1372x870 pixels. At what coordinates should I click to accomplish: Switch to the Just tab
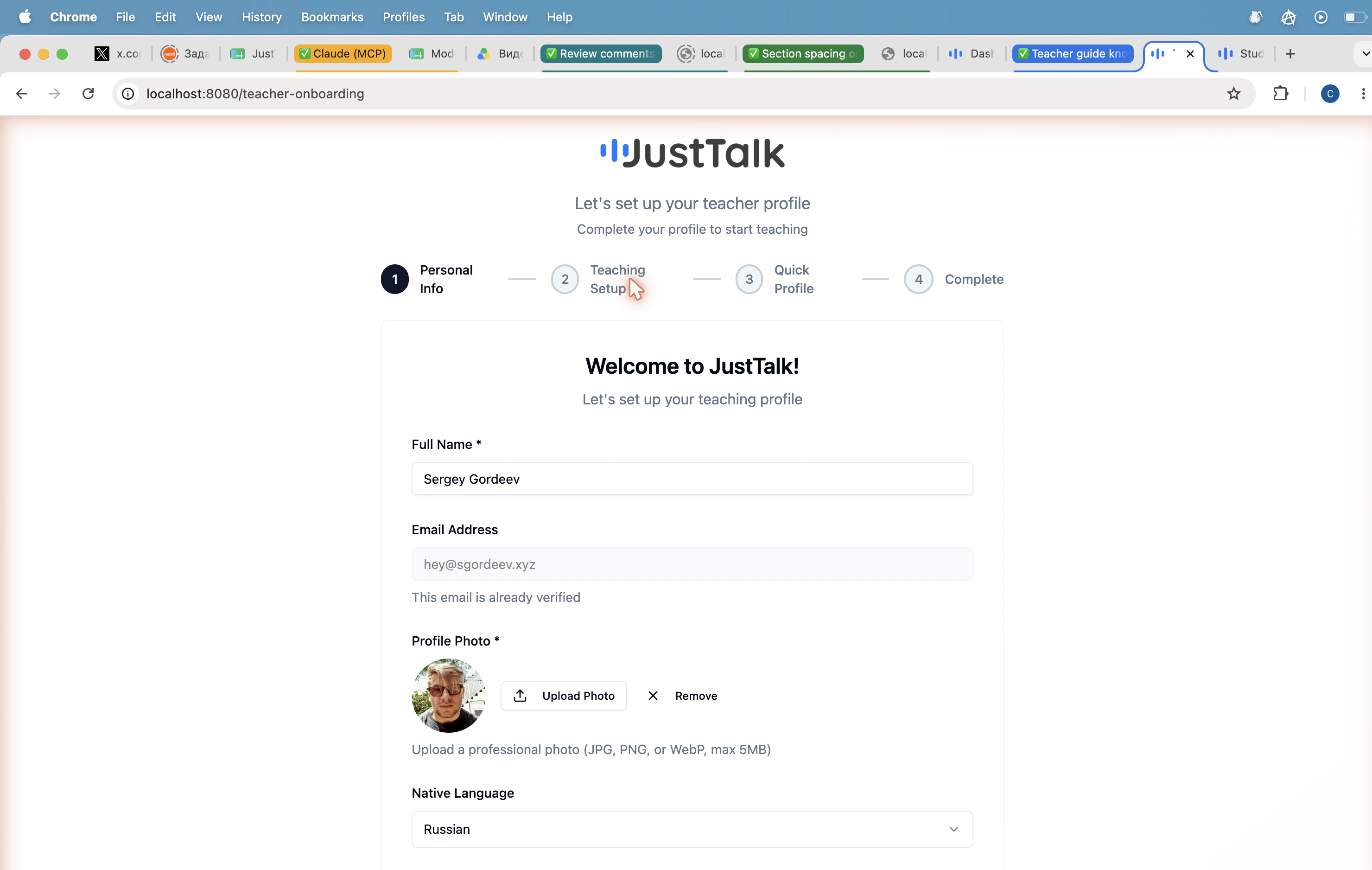(253, 54)
